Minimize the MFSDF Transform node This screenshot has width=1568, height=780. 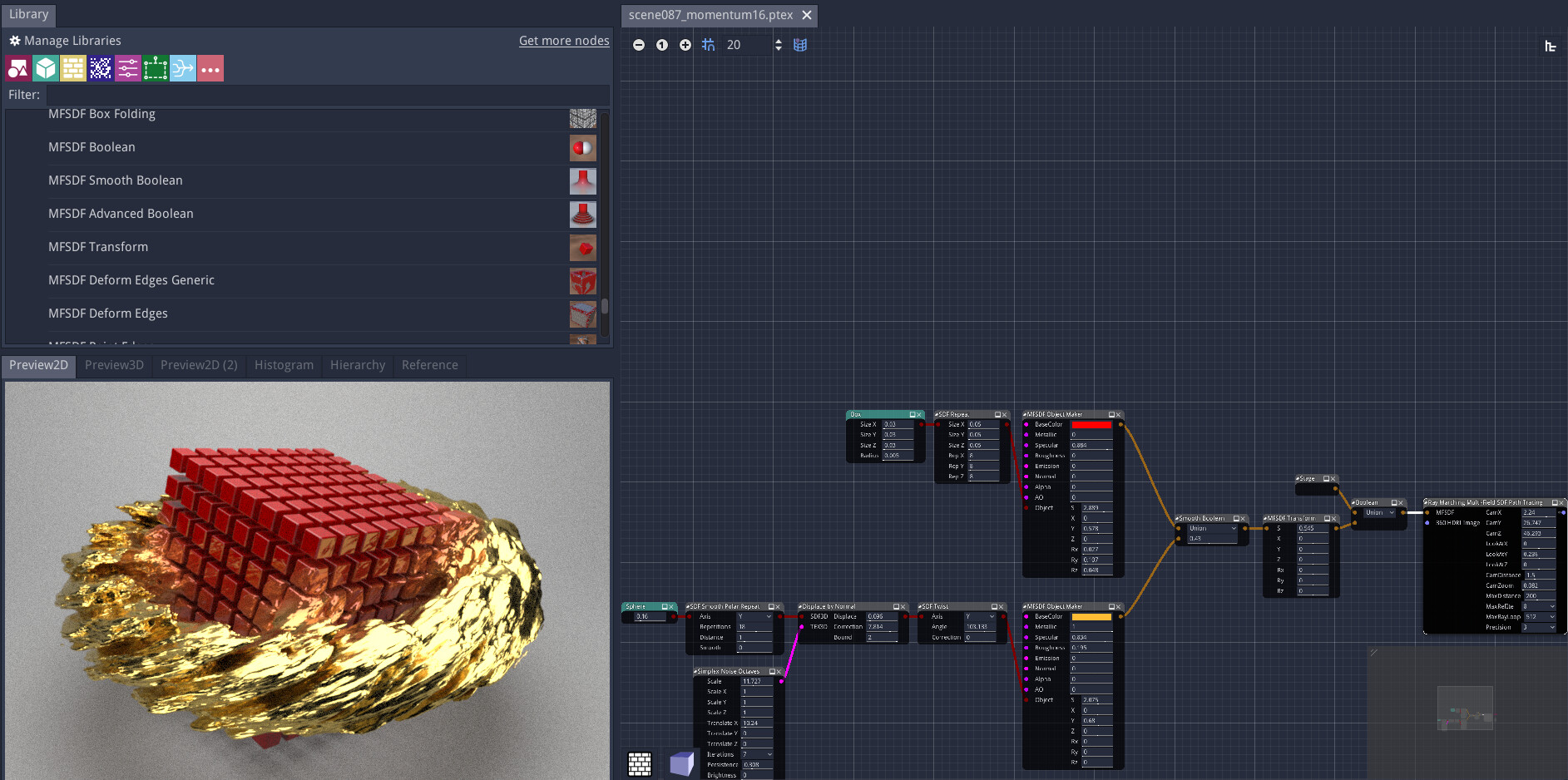coord(1328,518)
